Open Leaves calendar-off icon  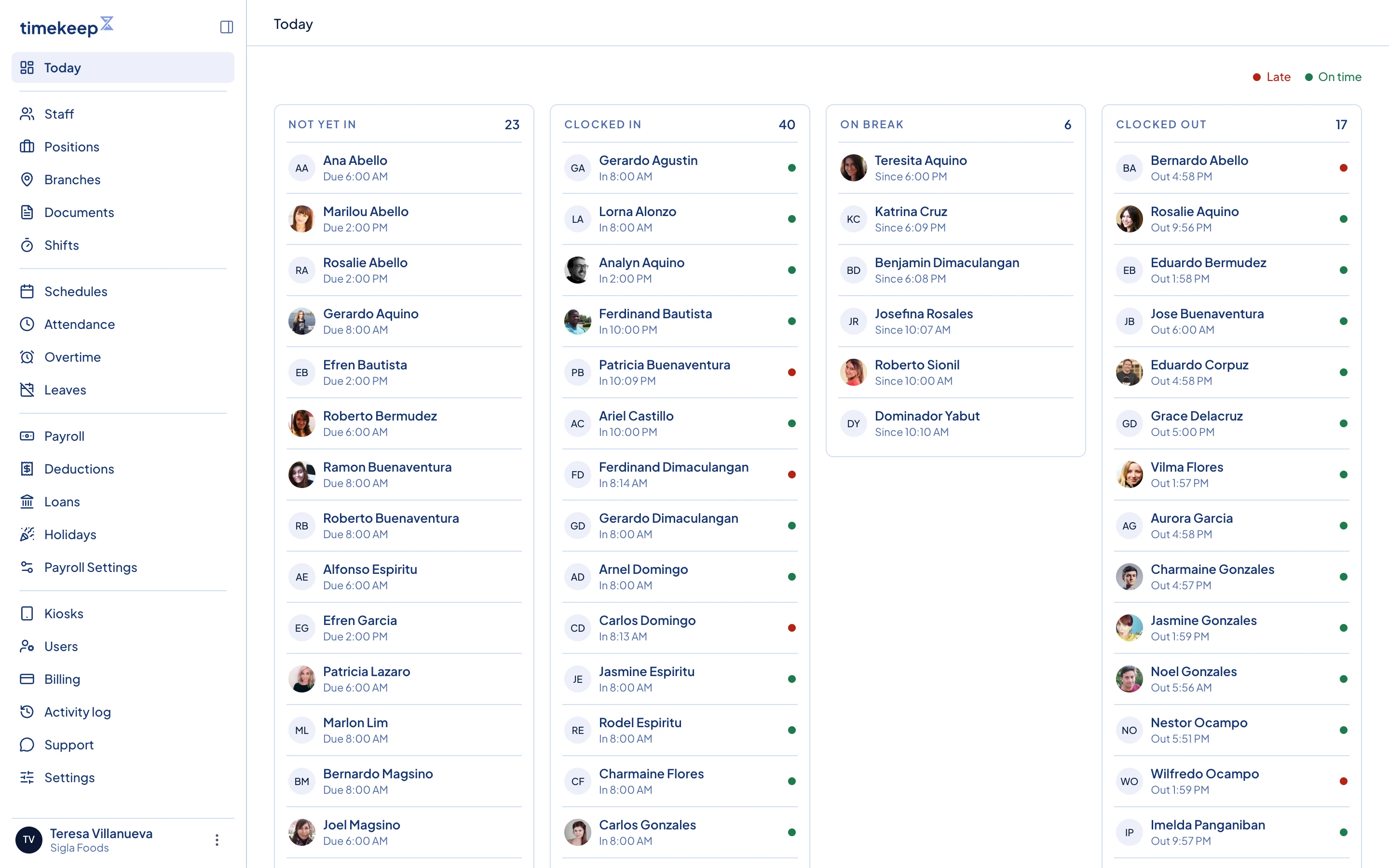(27, 389)
